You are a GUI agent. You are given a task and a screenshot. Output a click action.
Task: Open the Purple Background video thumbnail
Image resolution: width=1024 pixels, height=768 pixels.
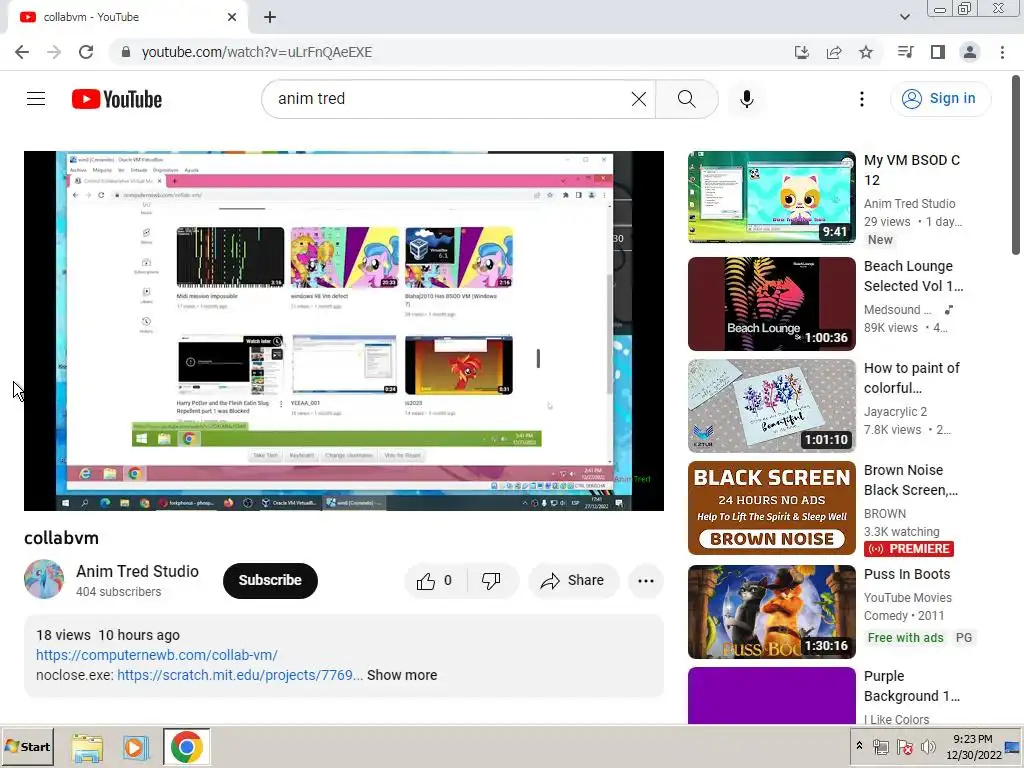(x=771, y=696)
